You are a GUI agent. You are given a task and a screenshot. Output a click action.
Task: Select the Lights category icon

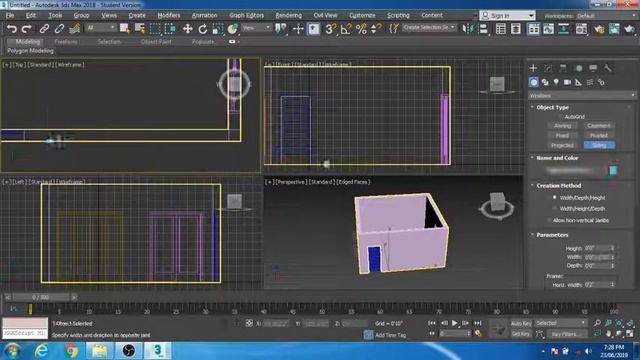[556, 82]
